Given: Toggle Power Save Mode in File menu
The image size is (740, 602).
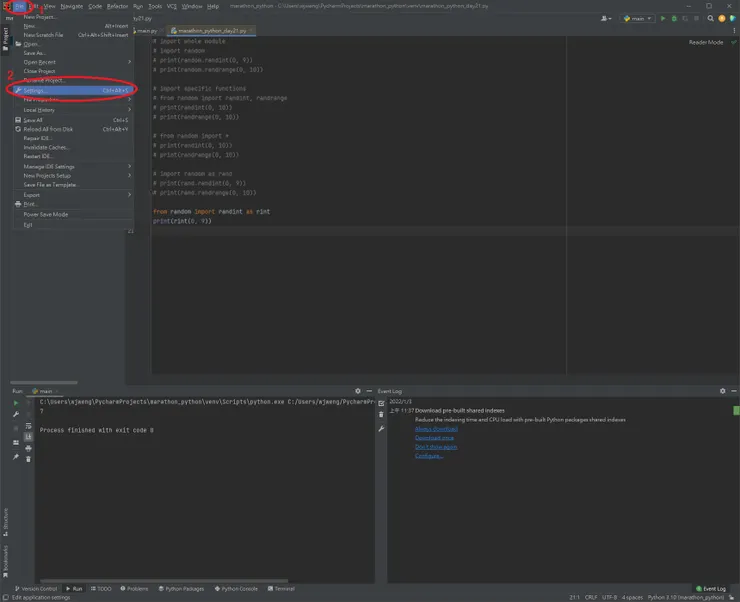Looking at the screenshot, I should pyautogui.click(x=46, y=214).
